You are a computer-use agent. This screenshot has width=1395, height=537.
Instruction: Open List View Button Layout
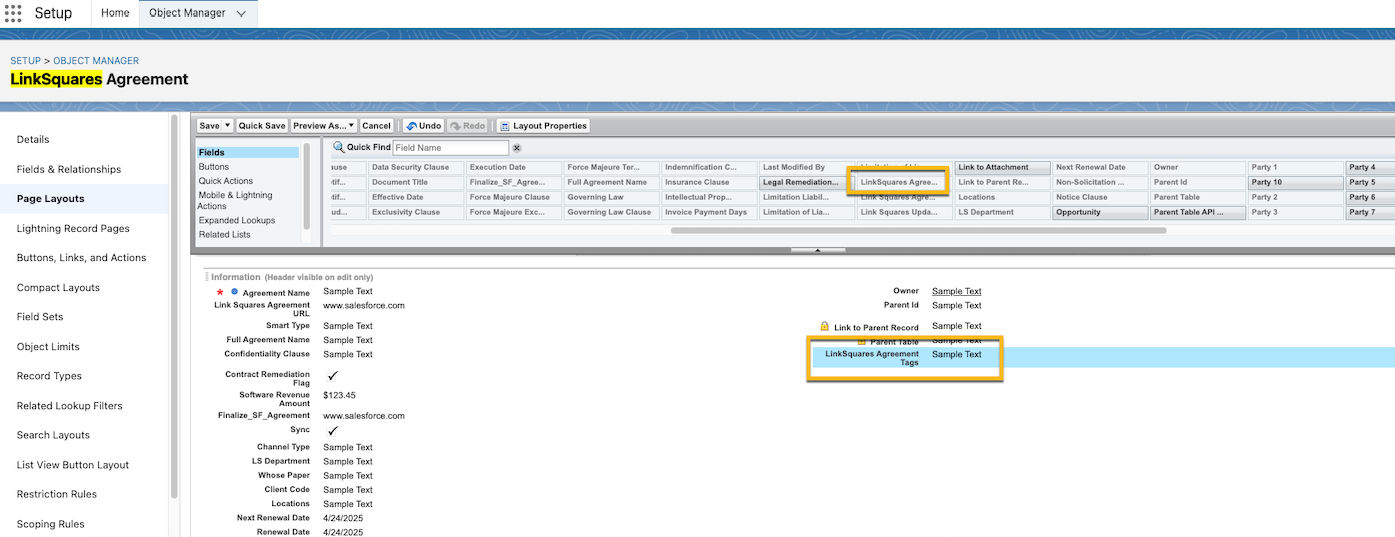[x=73, y=465]
